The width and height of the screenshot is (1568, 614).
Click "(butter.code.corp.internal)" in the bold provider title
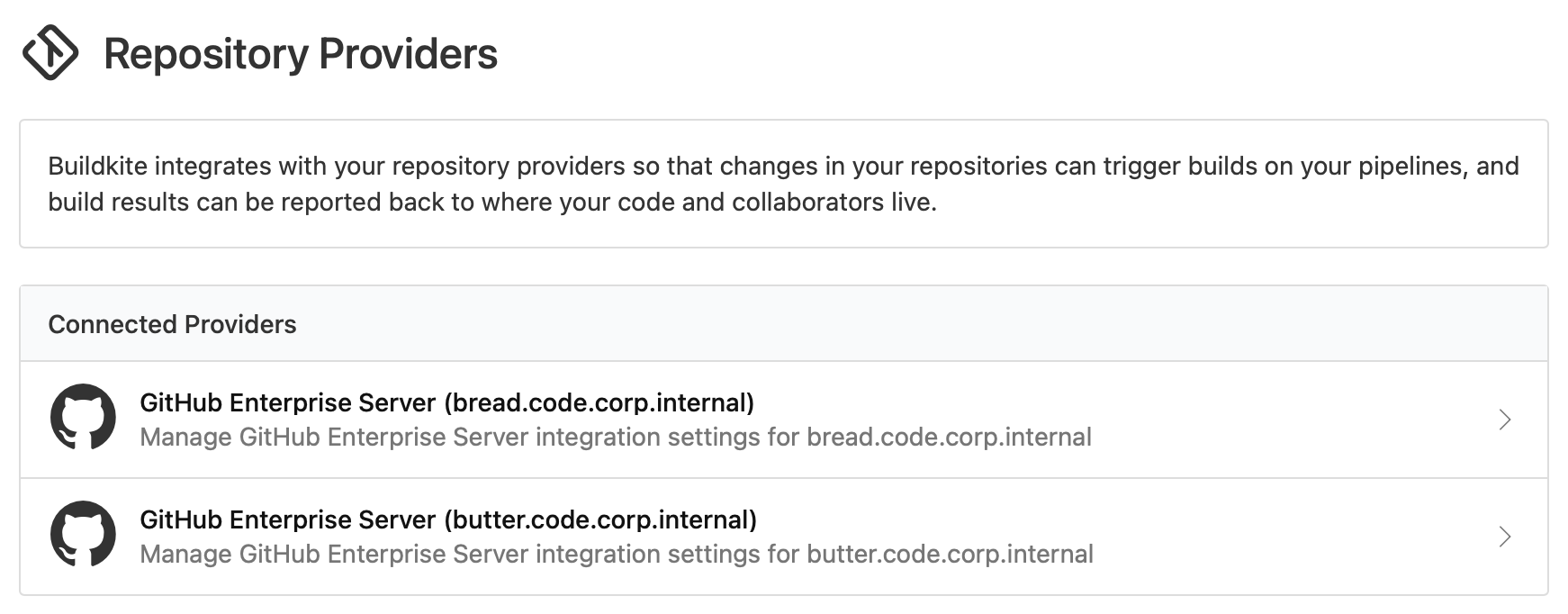point(600,519)
